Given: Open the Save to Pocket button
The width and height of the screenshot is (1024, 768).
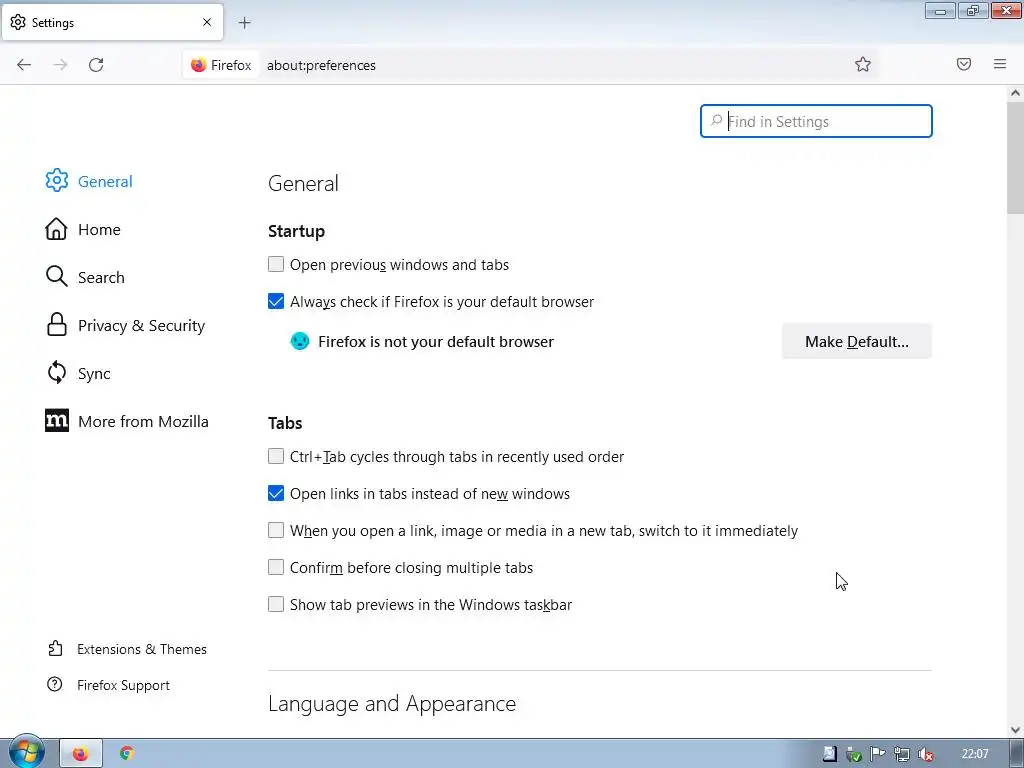Looking at the screenshot, I should (964, 64).
